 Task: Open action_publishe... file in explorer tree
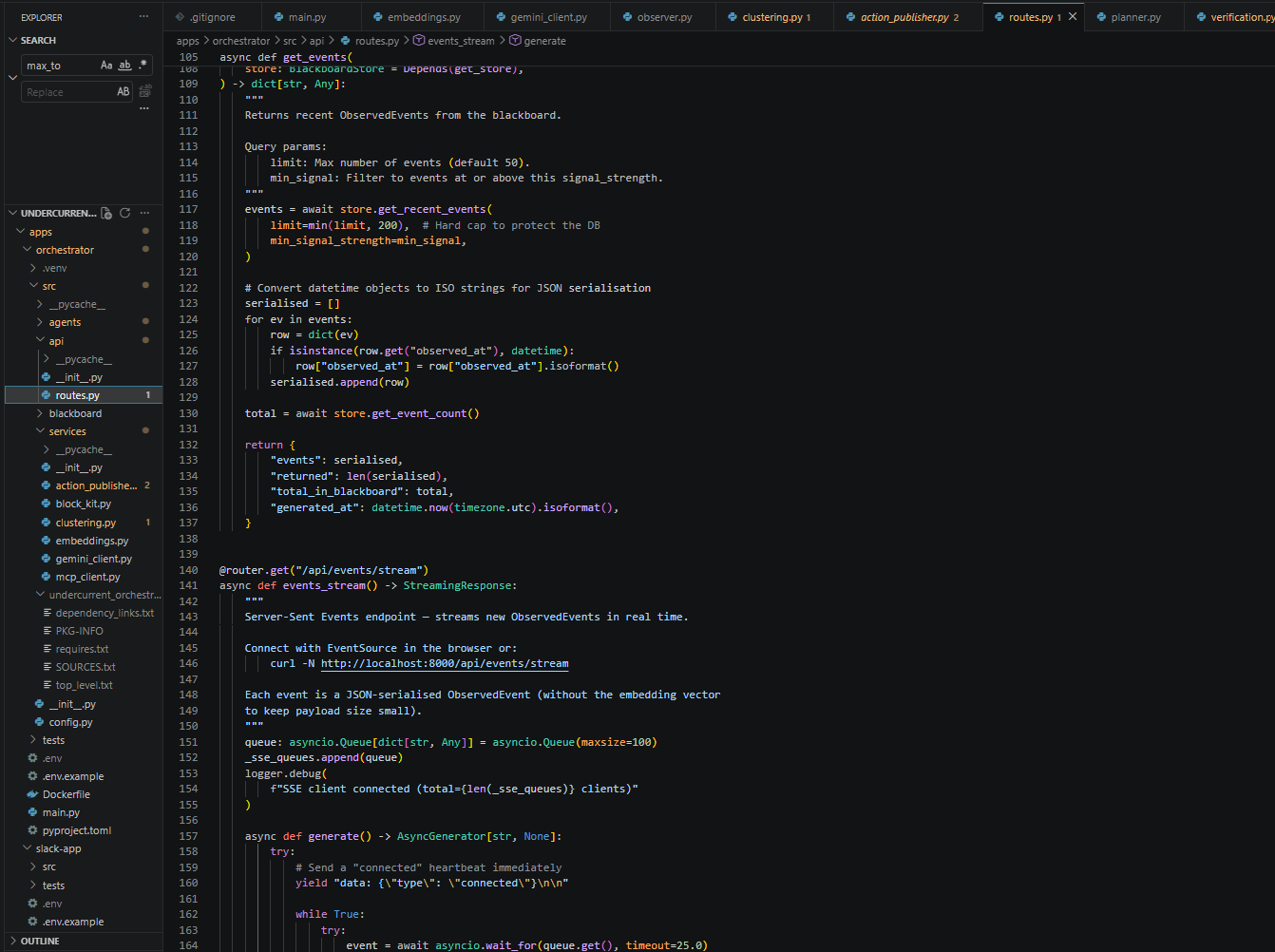point(95,486)
